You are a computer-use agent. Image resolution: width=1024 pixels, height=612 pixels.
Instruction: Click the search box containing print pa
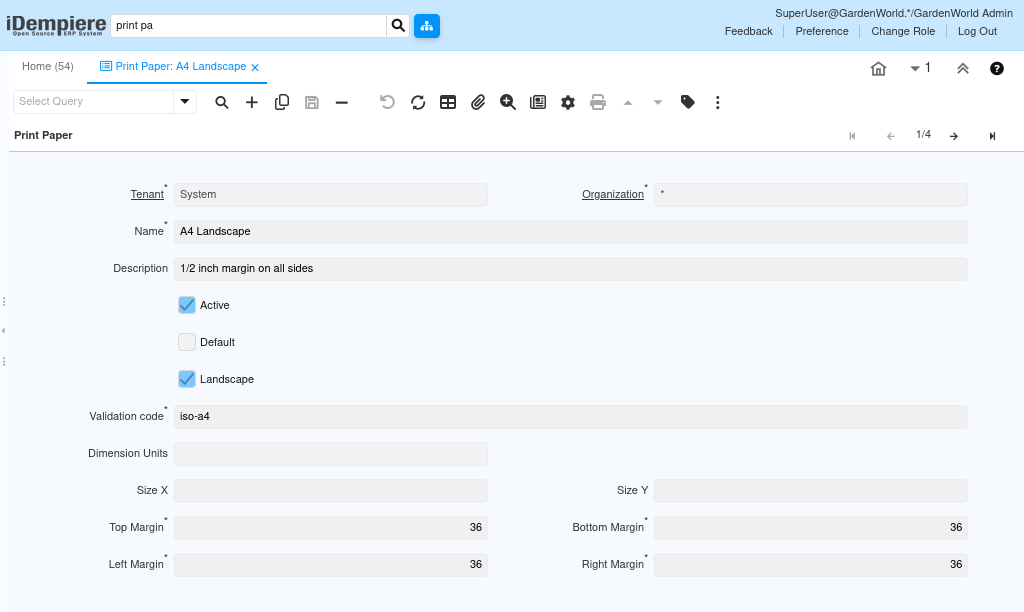249,25
